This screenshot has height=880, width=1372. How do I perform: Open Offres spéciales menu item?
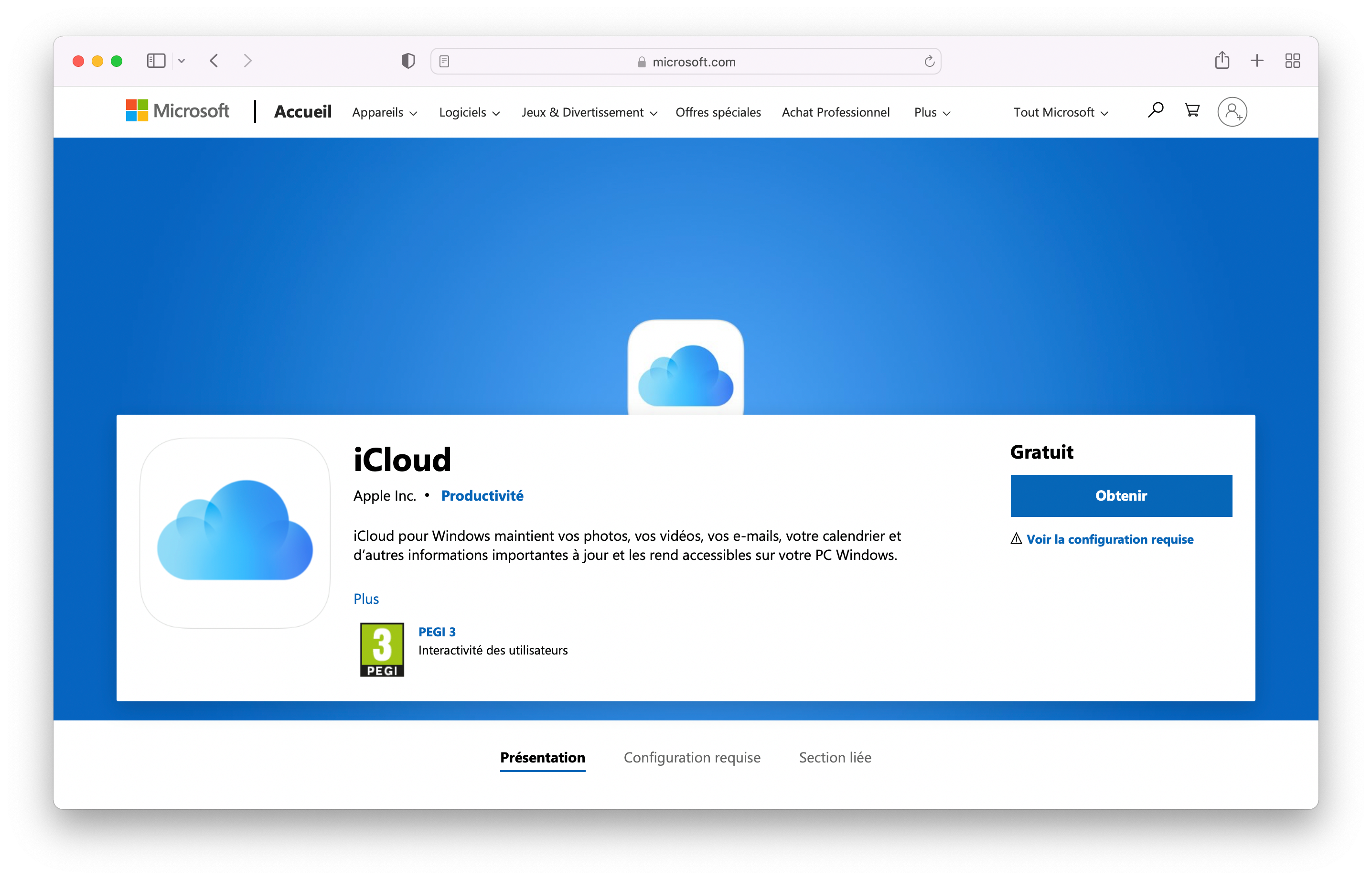pos(718,113)
